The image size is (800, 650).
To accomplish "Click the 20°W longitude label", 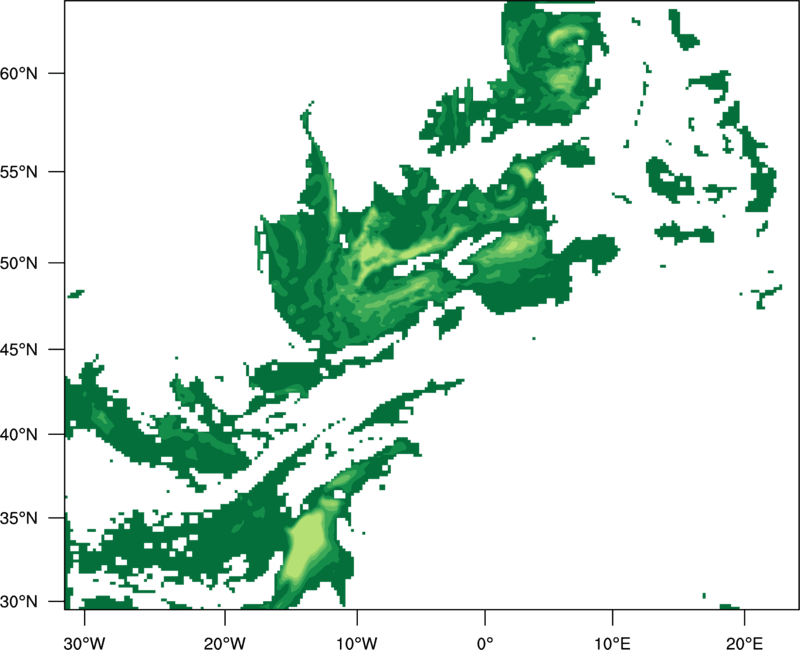I will point(225,643).
